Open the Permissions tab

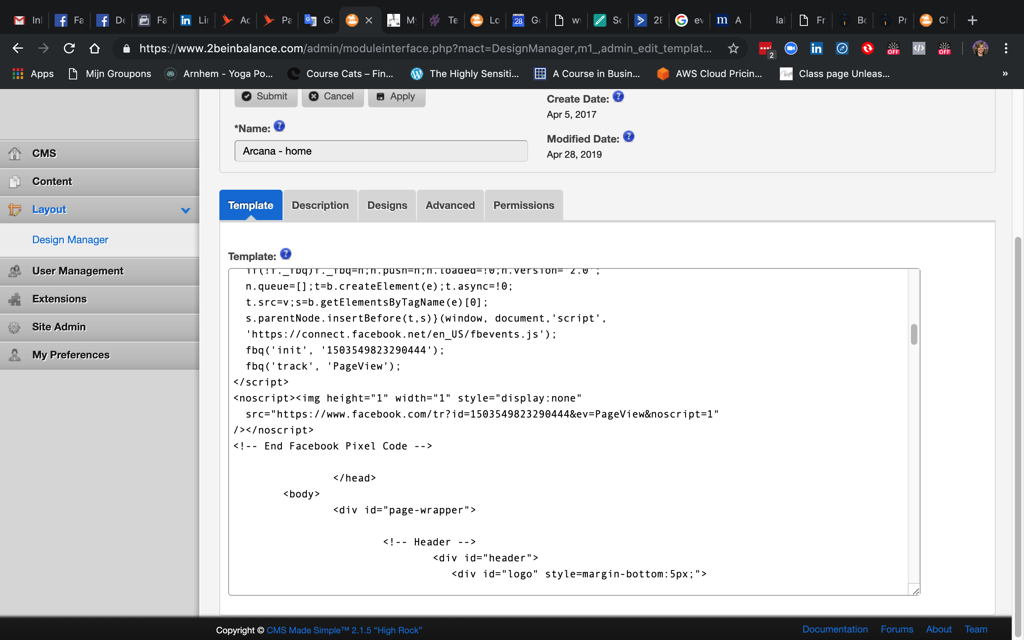click(x=523, y=205)
